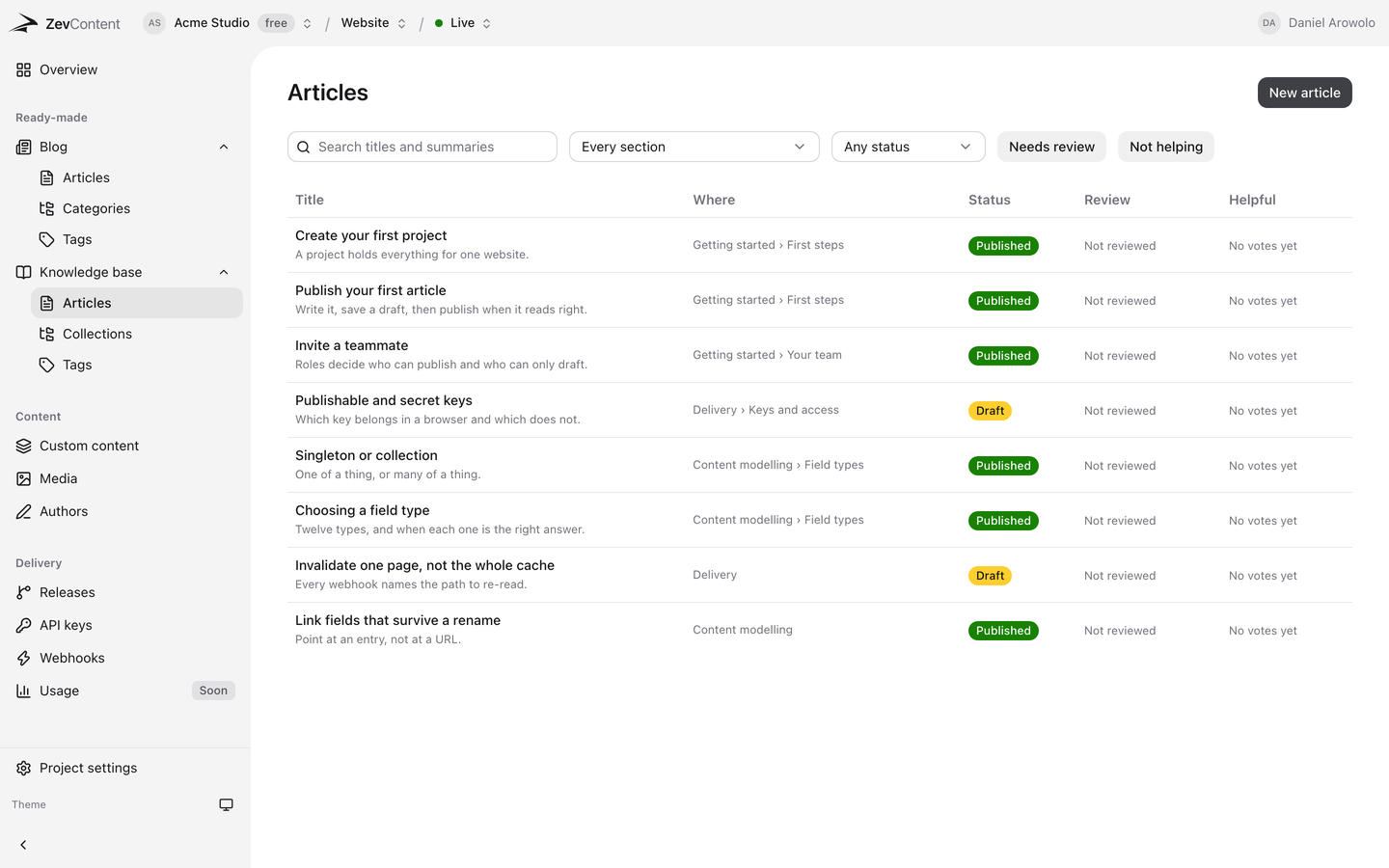Image resolution: width=1389 pixels, height=868 pixels.
Task: Click the free plan badge
Action: [x=276, y=23]
